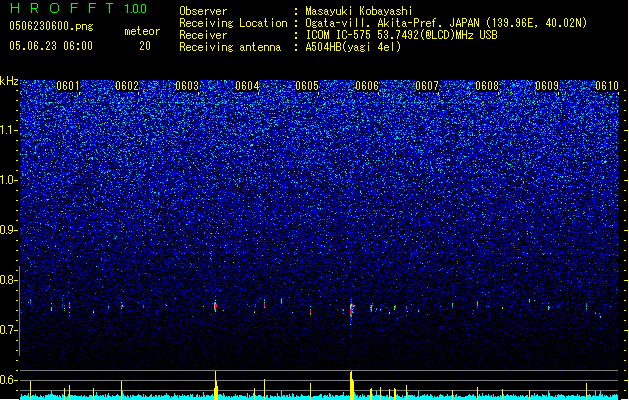
Task: Click the 0608 time marker
Action: [487, 86]
